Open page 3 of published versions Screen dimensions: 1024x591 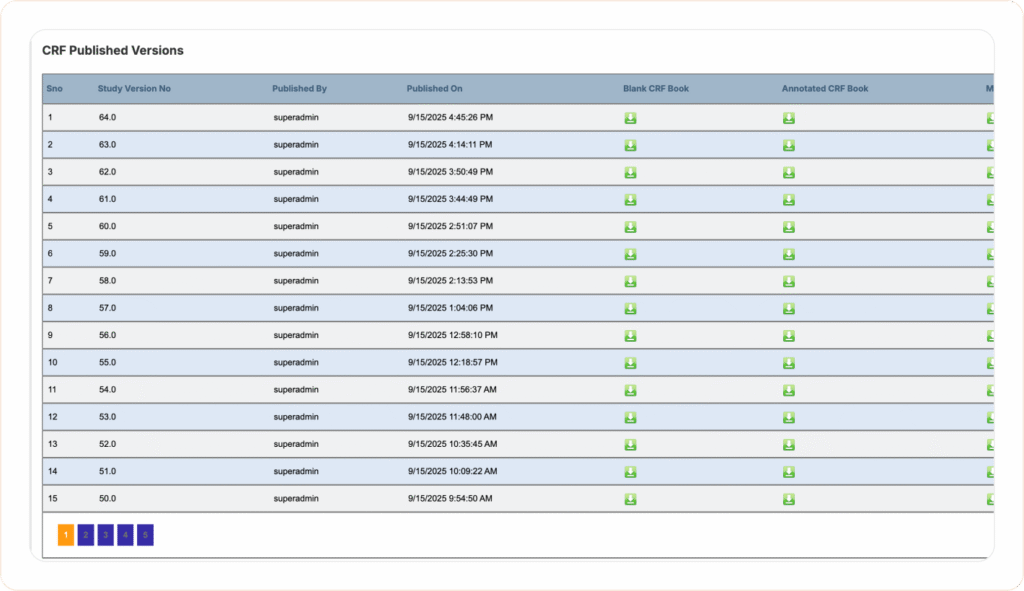pos(105,535)
